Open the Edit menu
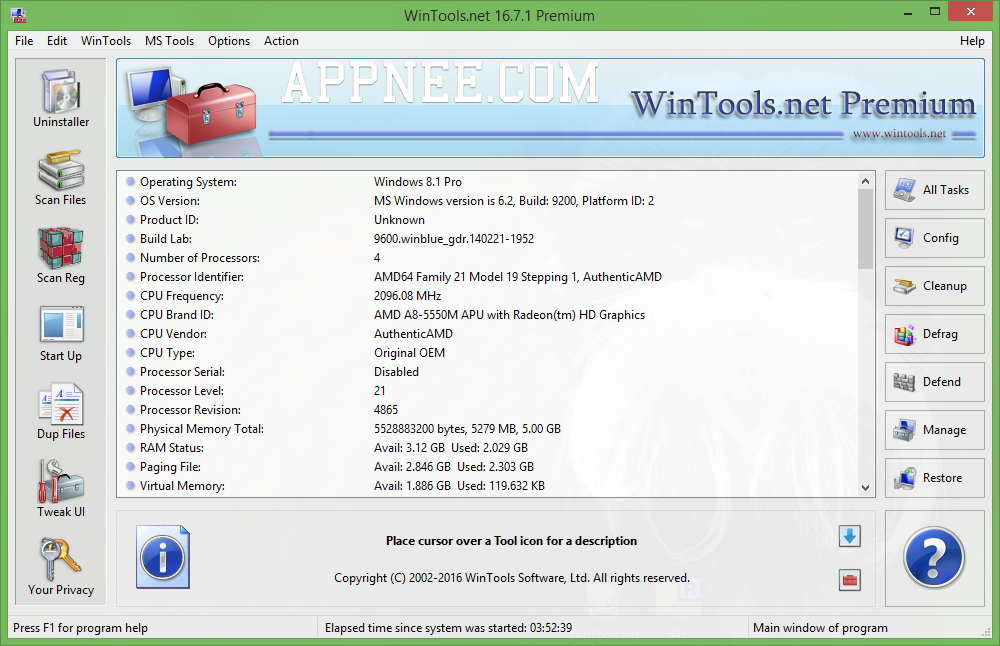The image size is (1000, 646). coord(57,41)
